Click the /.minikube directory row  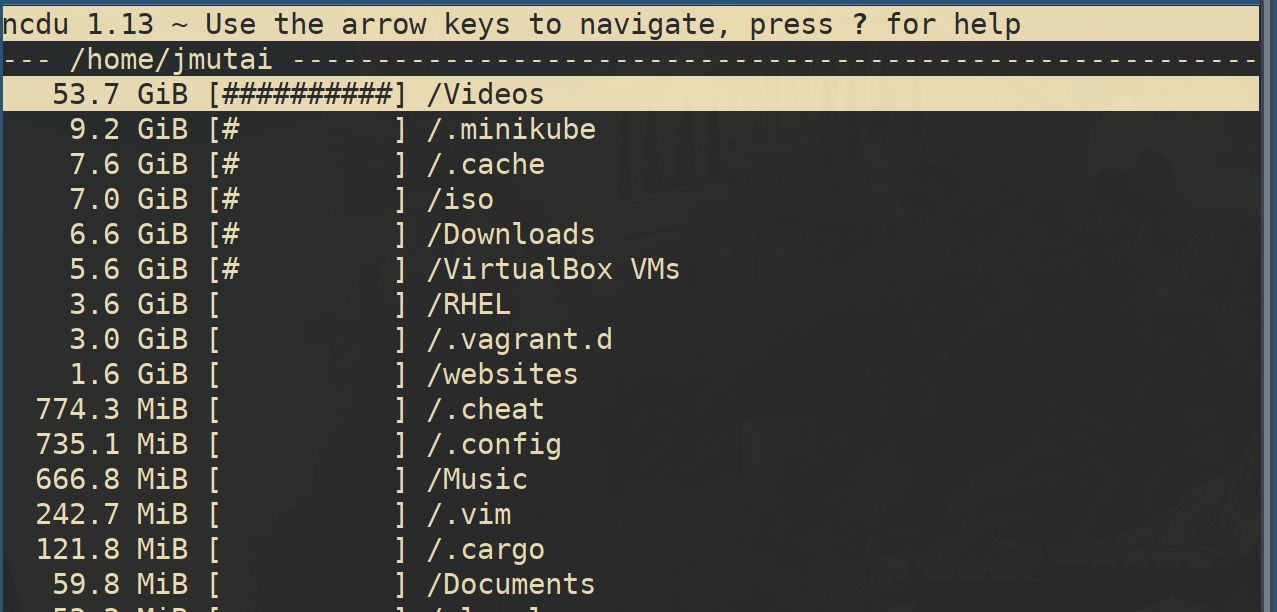tap(511, 129)
